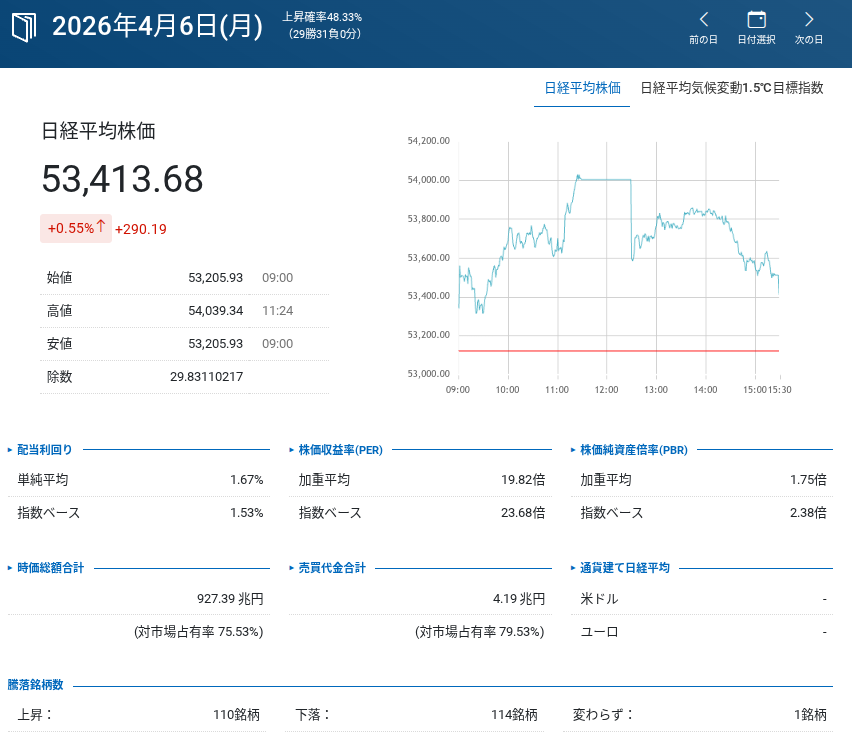Open the 日経平均気候変動1.5℃目標指数 tab

[x=731, y=88]
